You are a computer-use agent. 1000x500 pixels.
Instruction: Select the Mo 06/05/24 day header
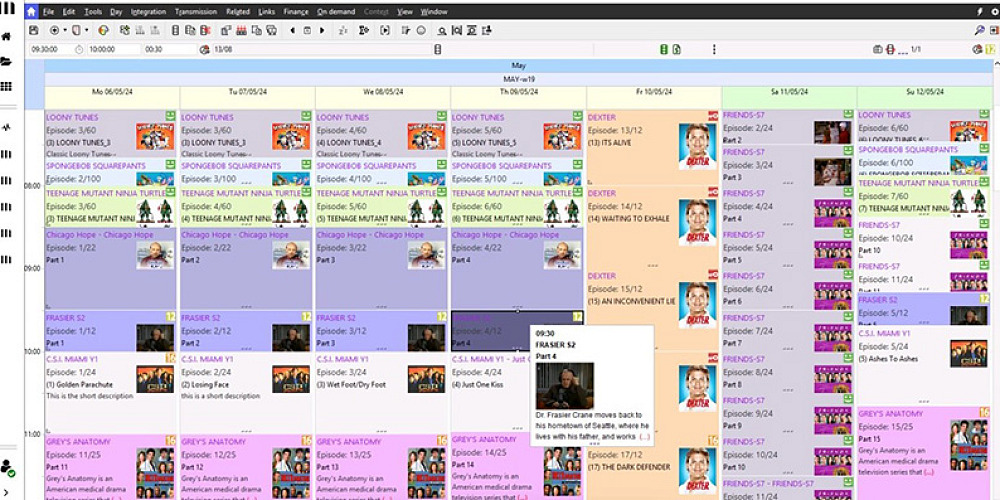[x=111, y=92]
